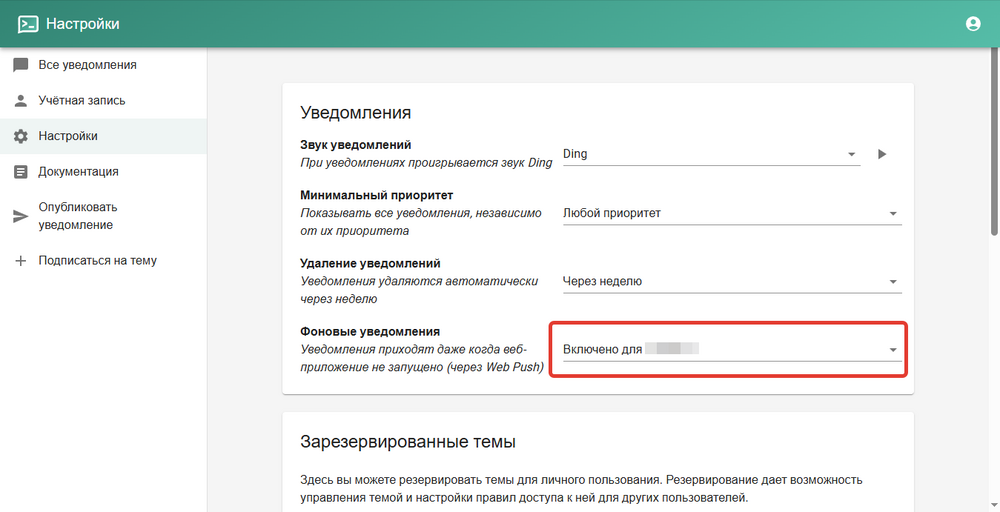
Task: Expand the Минимальный приоритет dropdown
Action: [x=730, y=213]
